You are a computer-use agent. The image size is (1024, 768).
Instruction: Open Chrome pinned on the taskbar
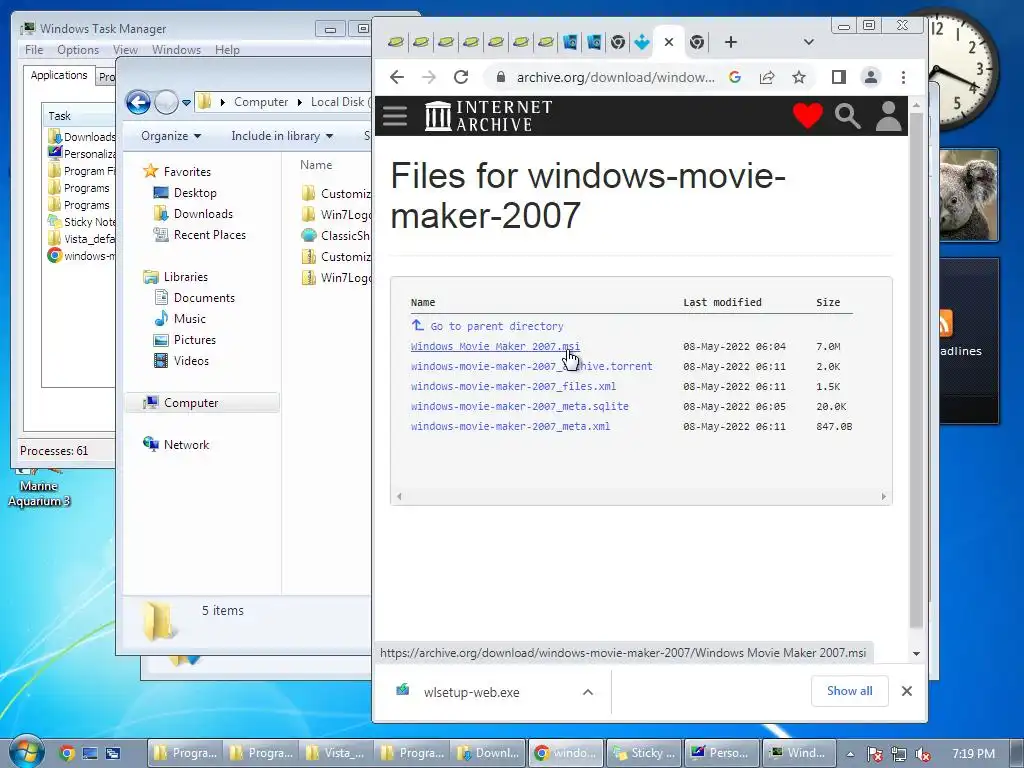[67, 753]
